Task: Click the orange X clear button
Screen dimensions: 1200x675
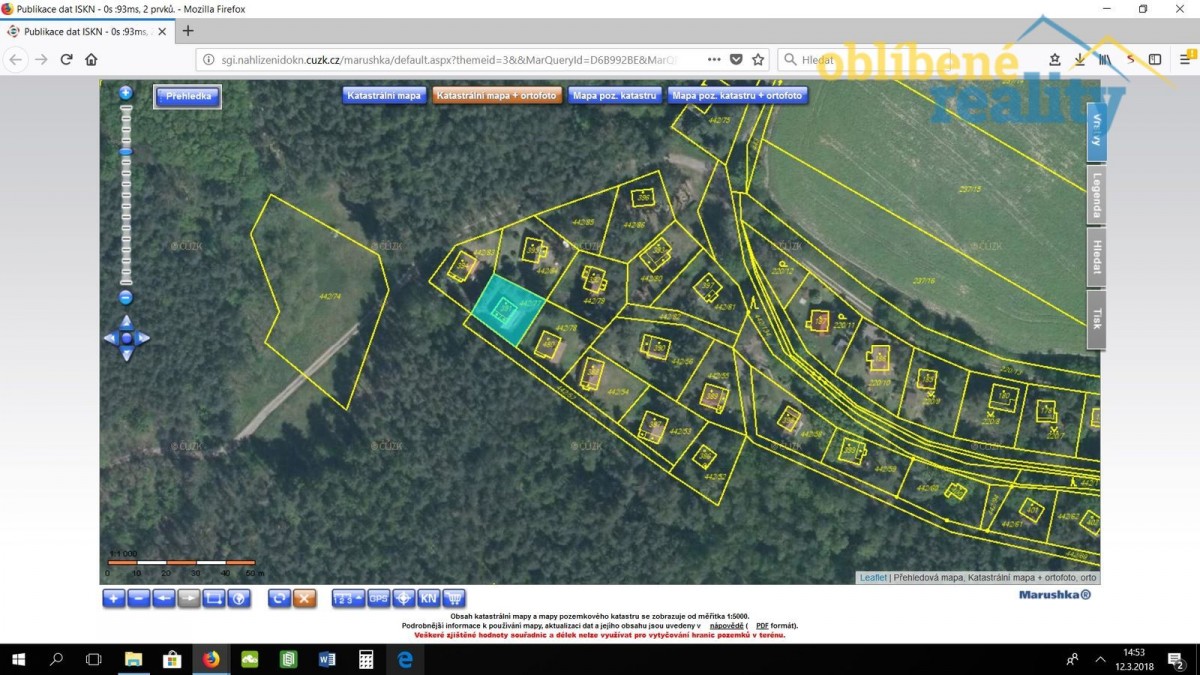Action: tap(305, 598)
